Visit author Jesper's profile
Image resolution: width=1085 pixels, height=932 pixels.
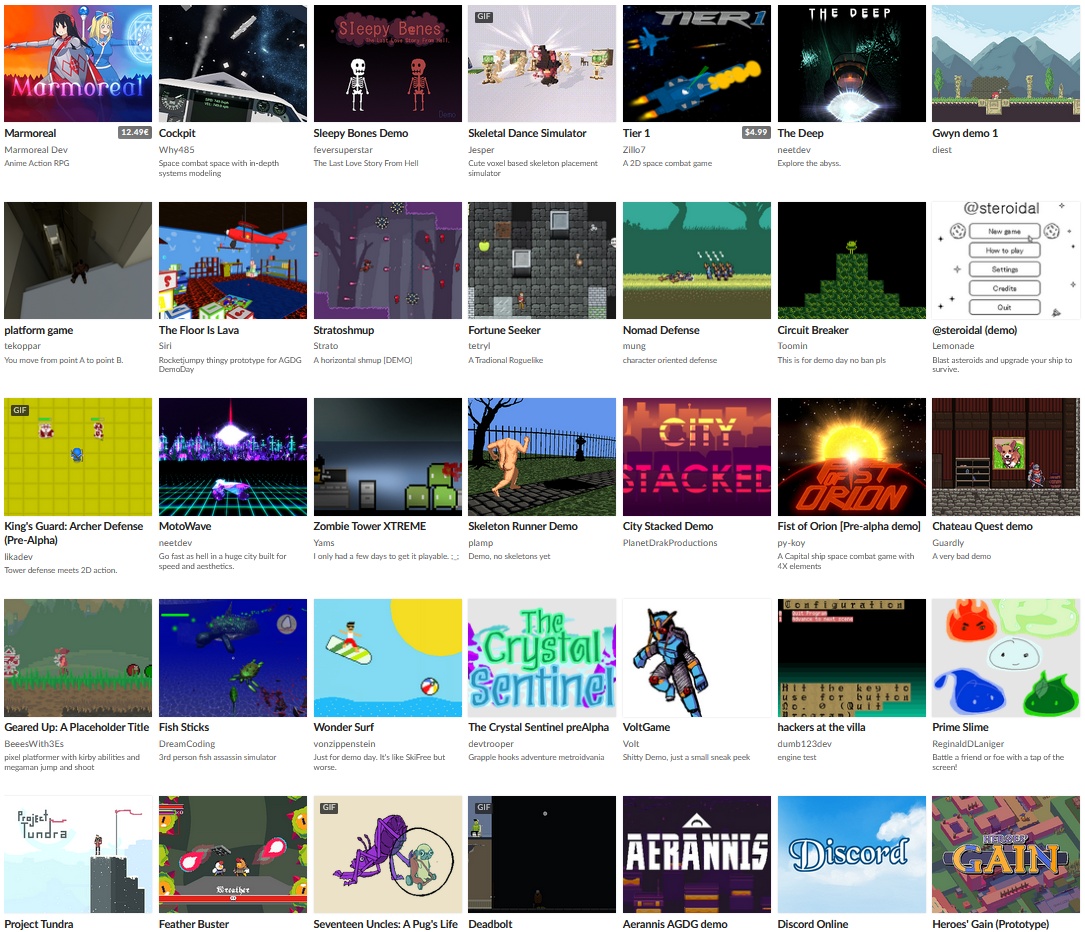[481, 149]
